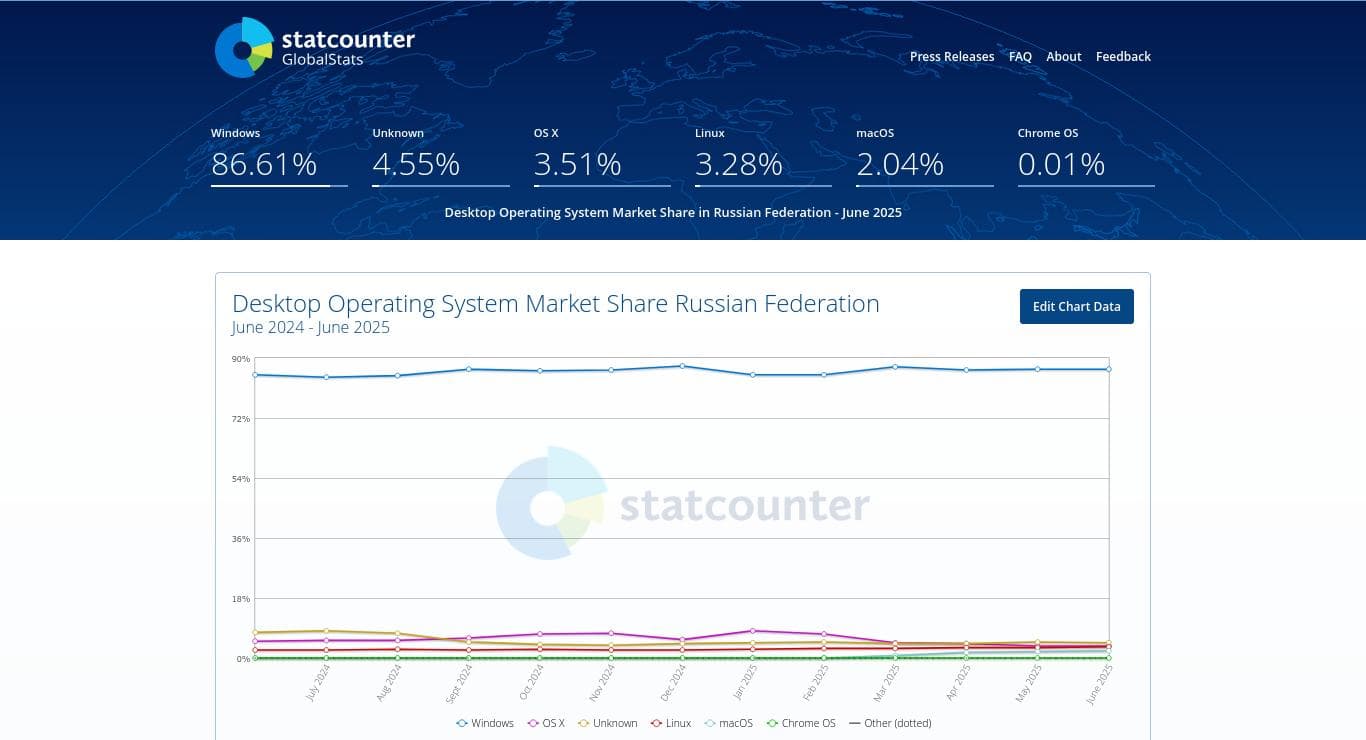Screen dimensions: 1366x740
Task: Click the Statcounter GlobalStats logo
Action: pos(315,47)
